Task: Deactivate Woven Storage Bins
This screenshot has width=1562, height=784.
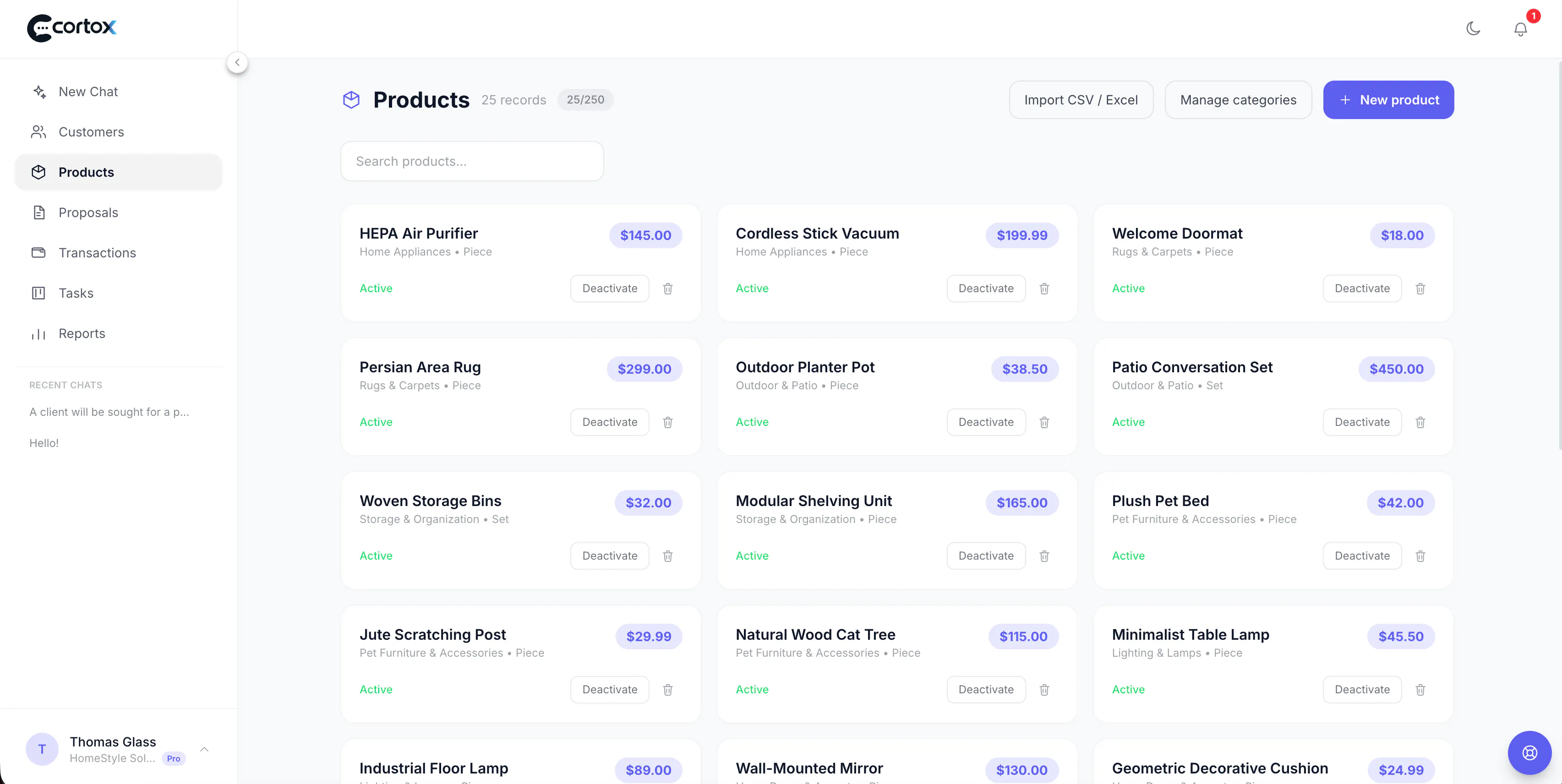Action: coord(609,556)
